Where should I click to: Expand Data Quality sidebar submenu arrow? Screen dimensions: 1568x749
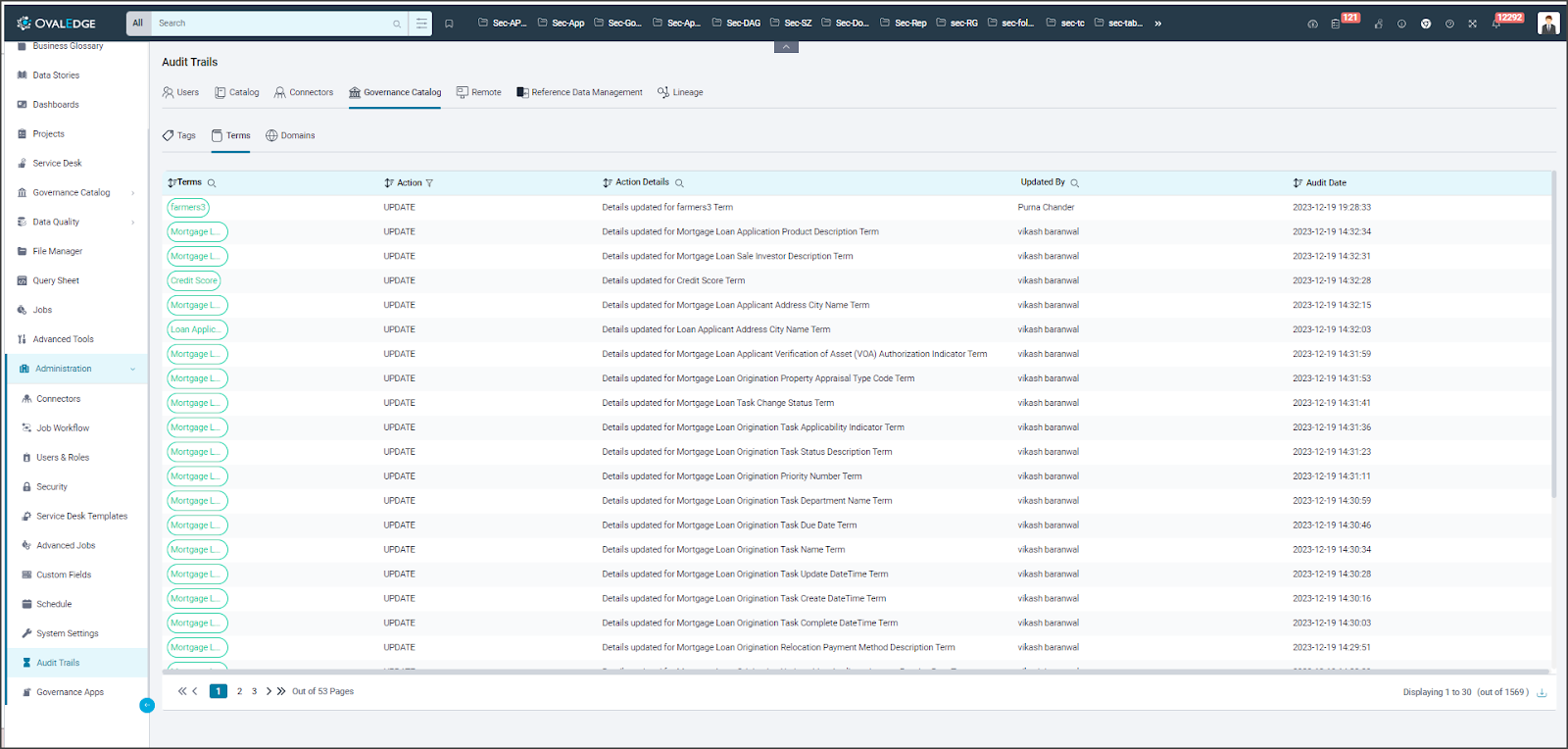coord(133,223)
